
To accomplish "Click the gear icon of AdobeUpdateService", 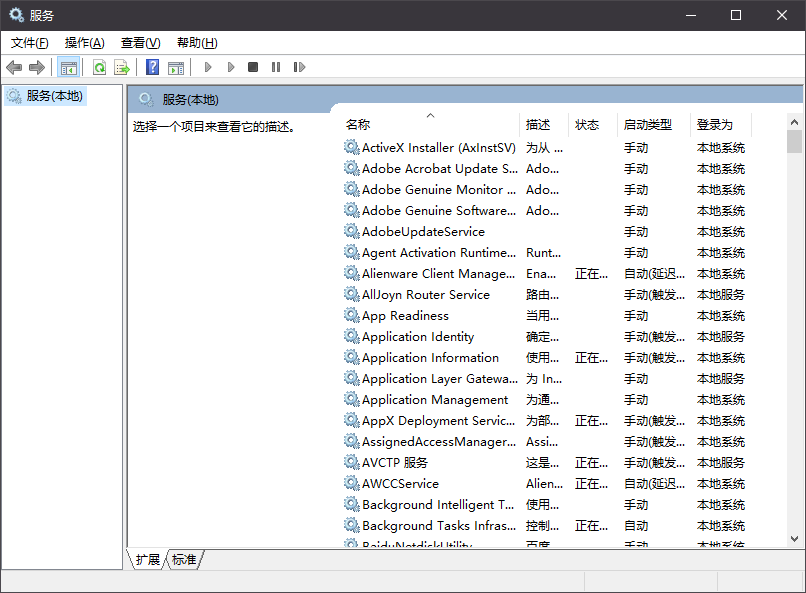I will pos(352,231).
